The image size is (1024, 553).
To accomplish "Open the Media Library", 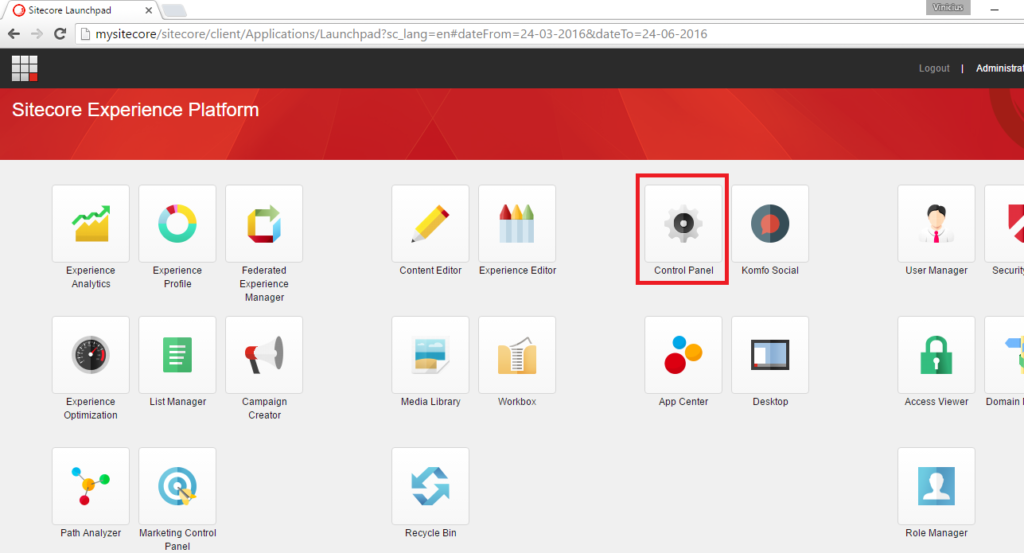I will 430,355.
